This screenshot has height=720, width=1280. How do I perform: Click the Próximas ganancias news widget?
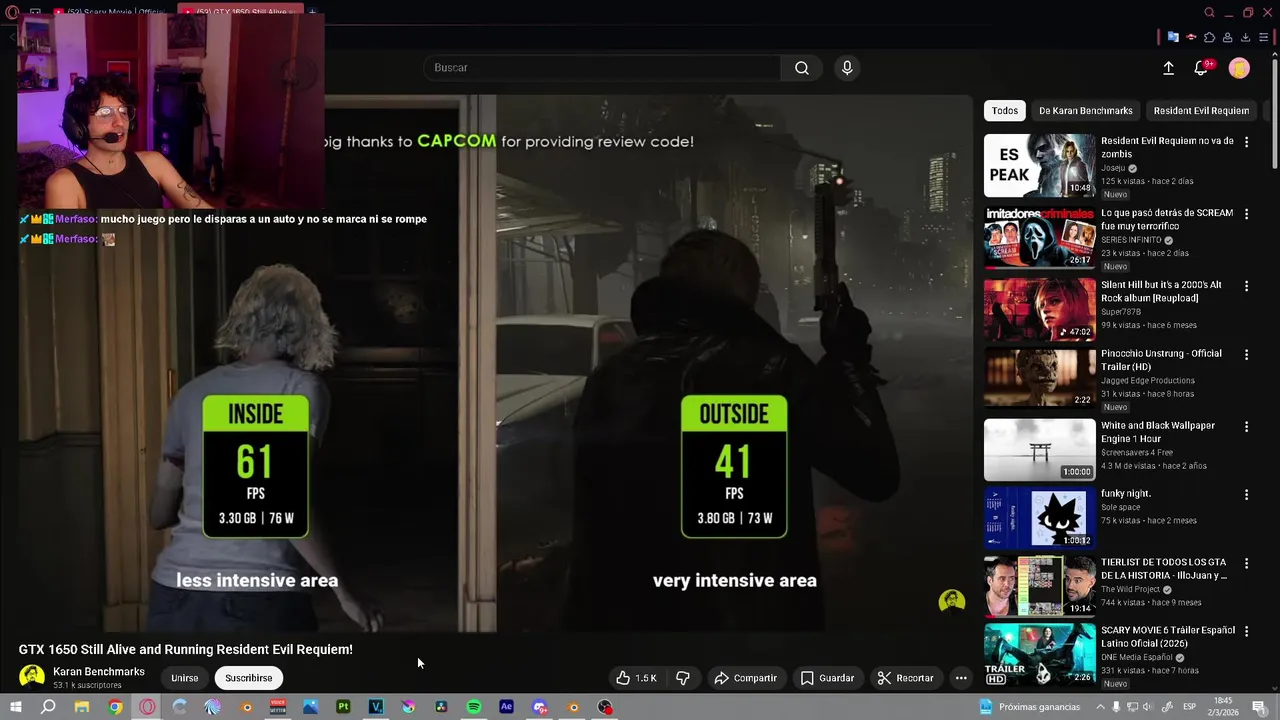coord(1030,707)
